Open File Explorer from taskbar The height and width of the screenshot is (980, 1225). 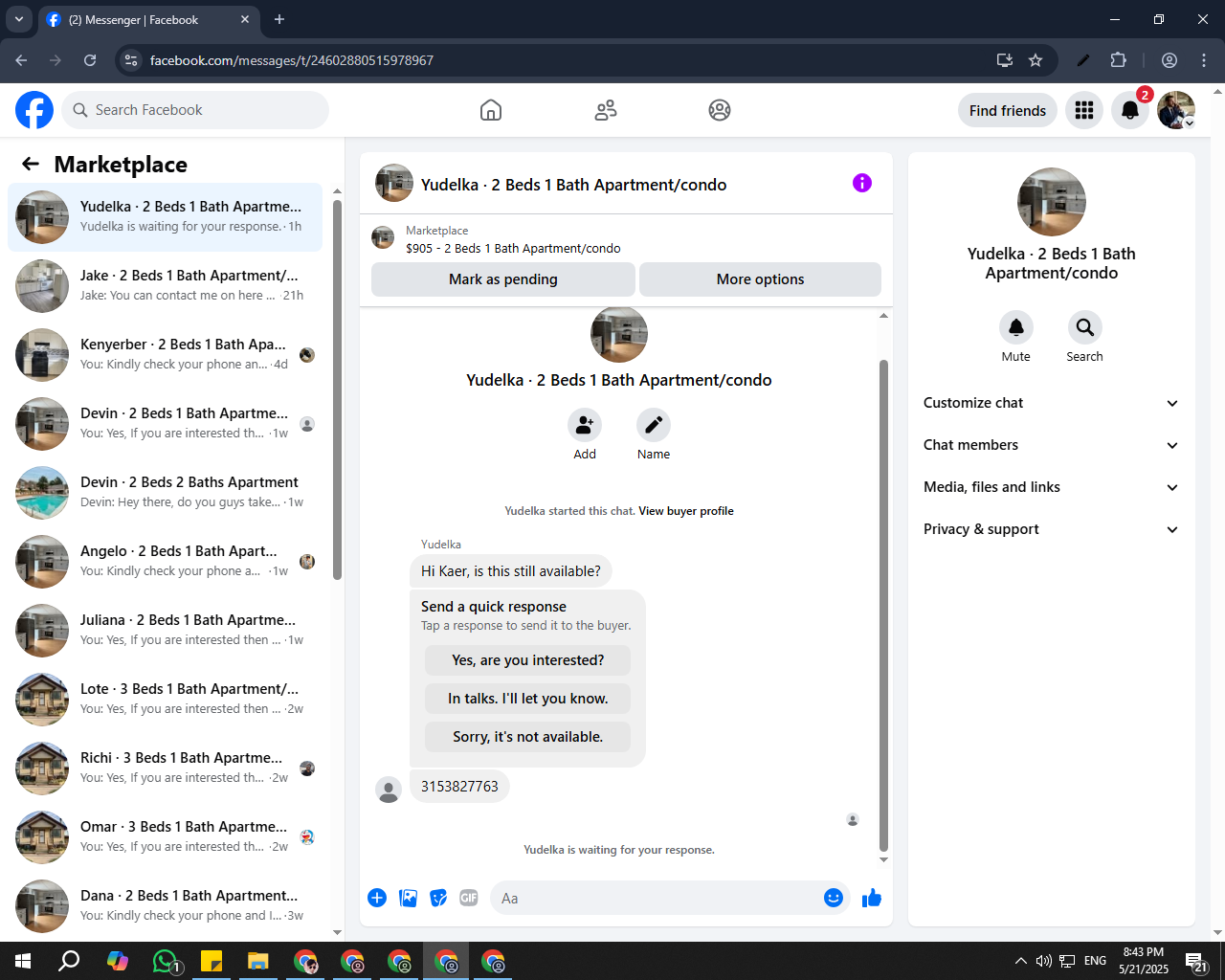[x=258, y=961]
